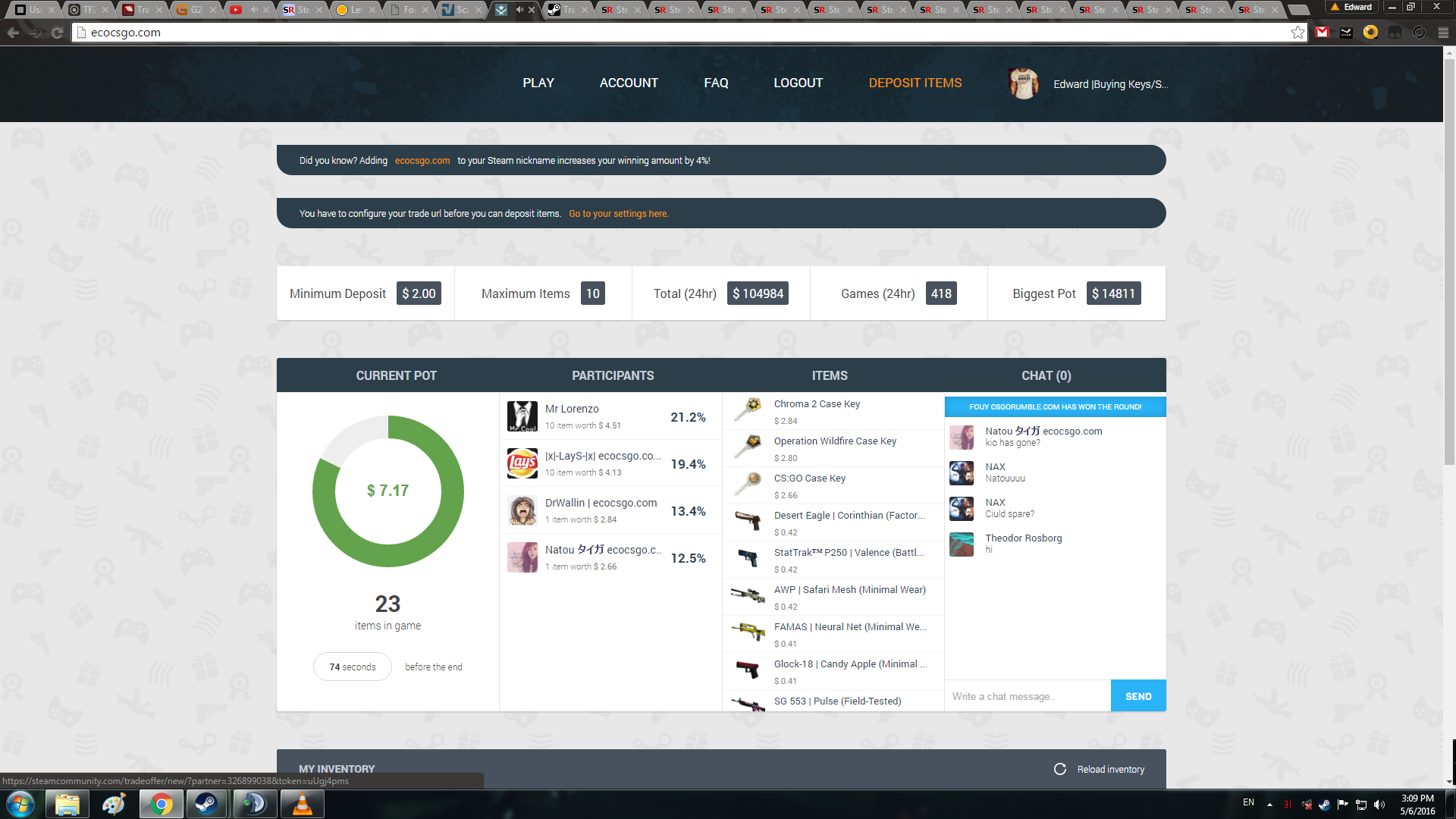Screen dimensions: 1456x819
Task: Bookmark page with star icon
Action: (x=1298, y=33)
